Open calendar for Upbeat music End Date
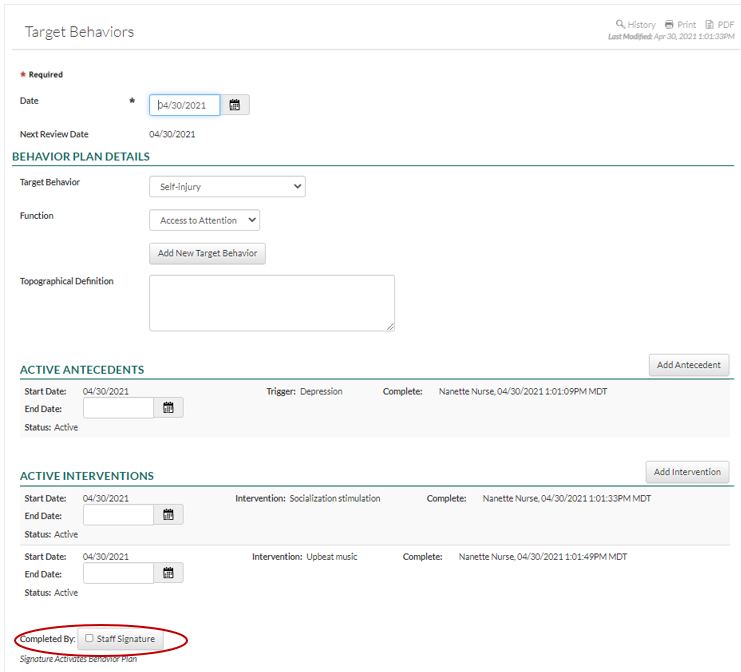The image size is (741, 672). tap(168, 573)
